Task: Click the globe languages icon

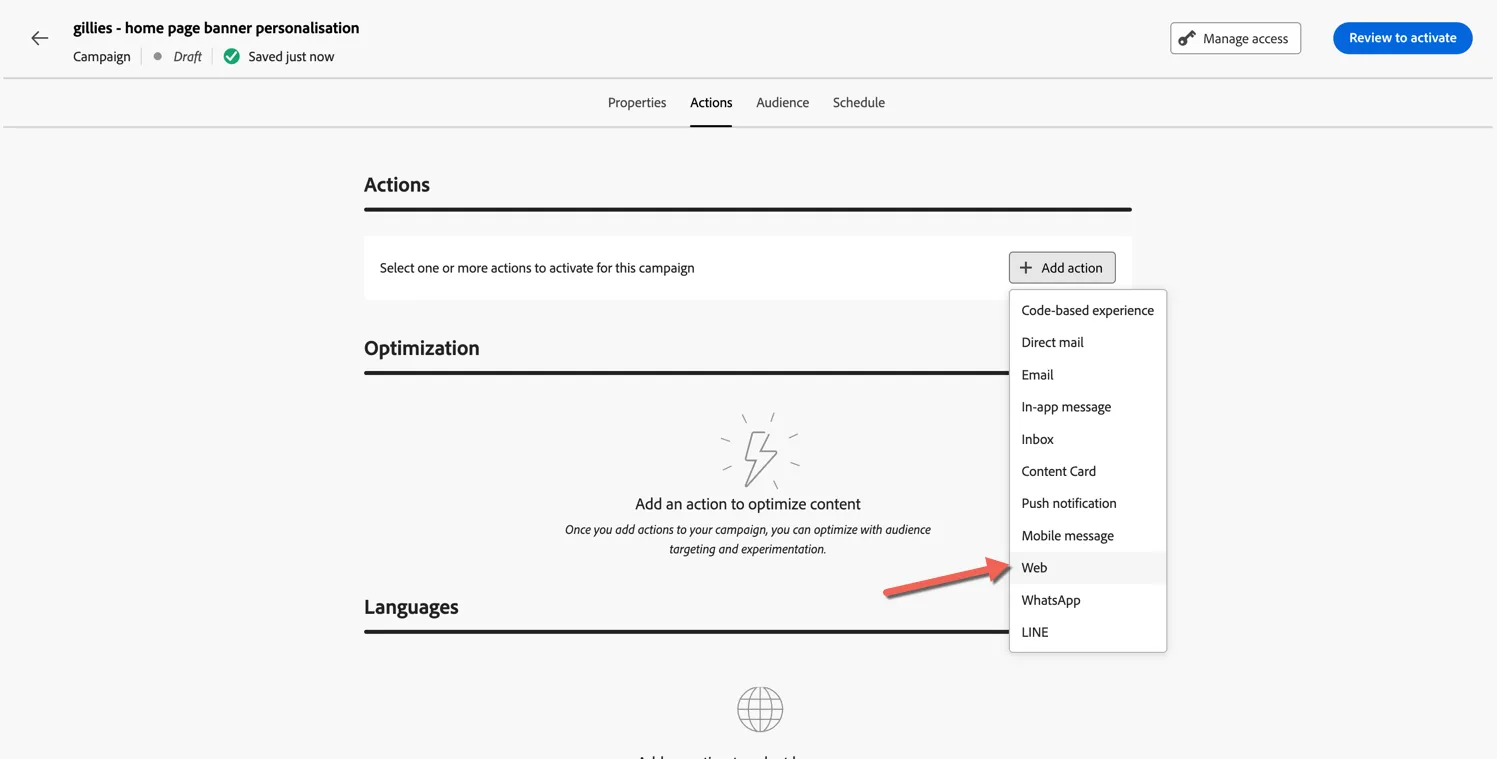Action: (760, 710)
